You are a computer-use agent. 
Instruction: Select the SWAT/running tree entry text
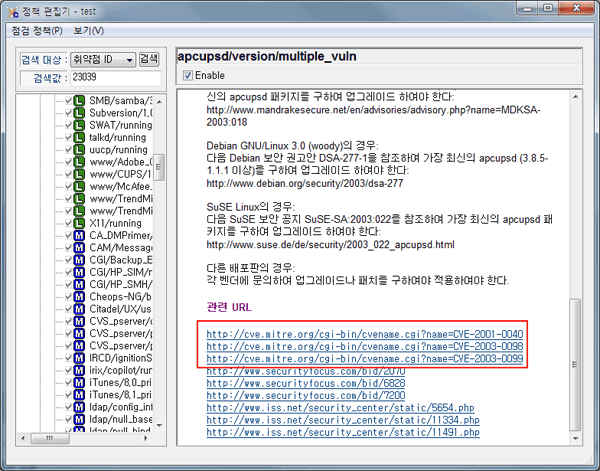(121, 125)
